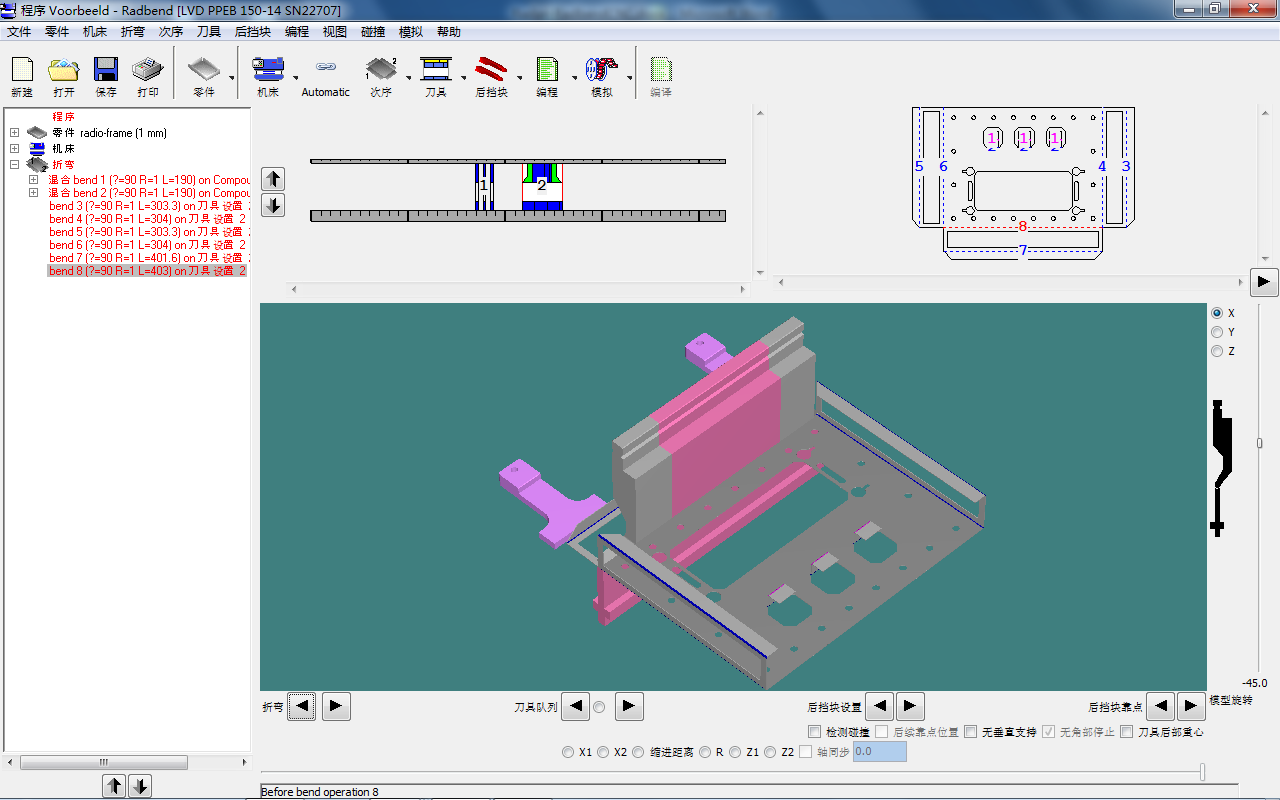Select the Z1 axis radio button
Image resolution: width=1280 pixels, height=800 pixels.
[735, 752]
